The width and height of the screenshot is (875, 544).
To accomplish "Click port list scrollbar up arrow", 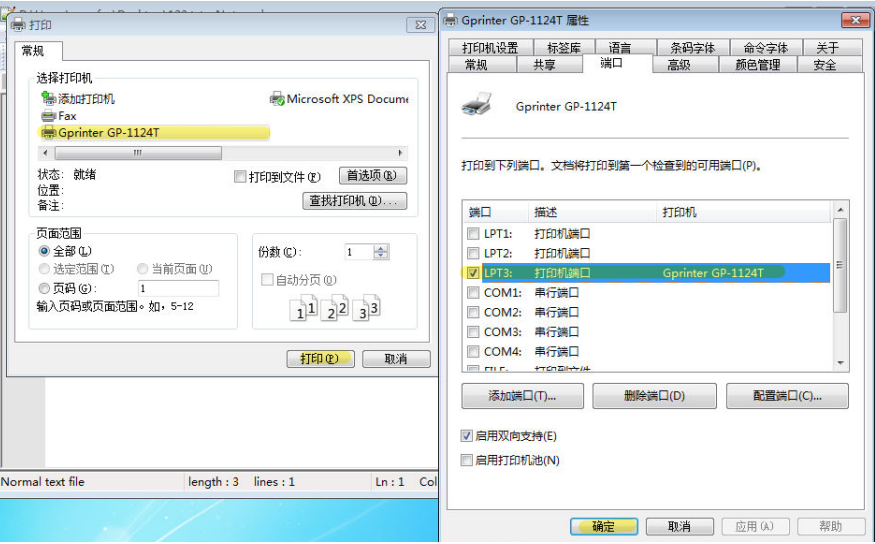I will coord(840,210).
